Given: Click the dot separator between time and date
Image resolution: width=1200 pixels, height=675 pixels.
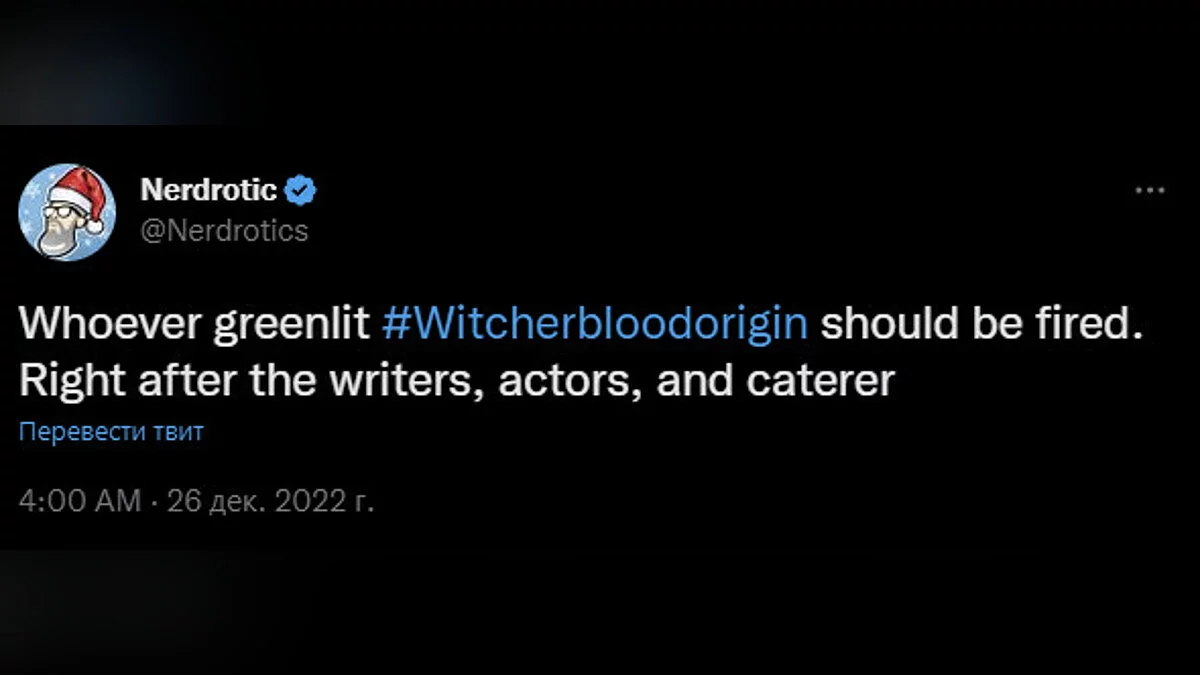Looking at the screenshot, I should (x=154, y=501).
